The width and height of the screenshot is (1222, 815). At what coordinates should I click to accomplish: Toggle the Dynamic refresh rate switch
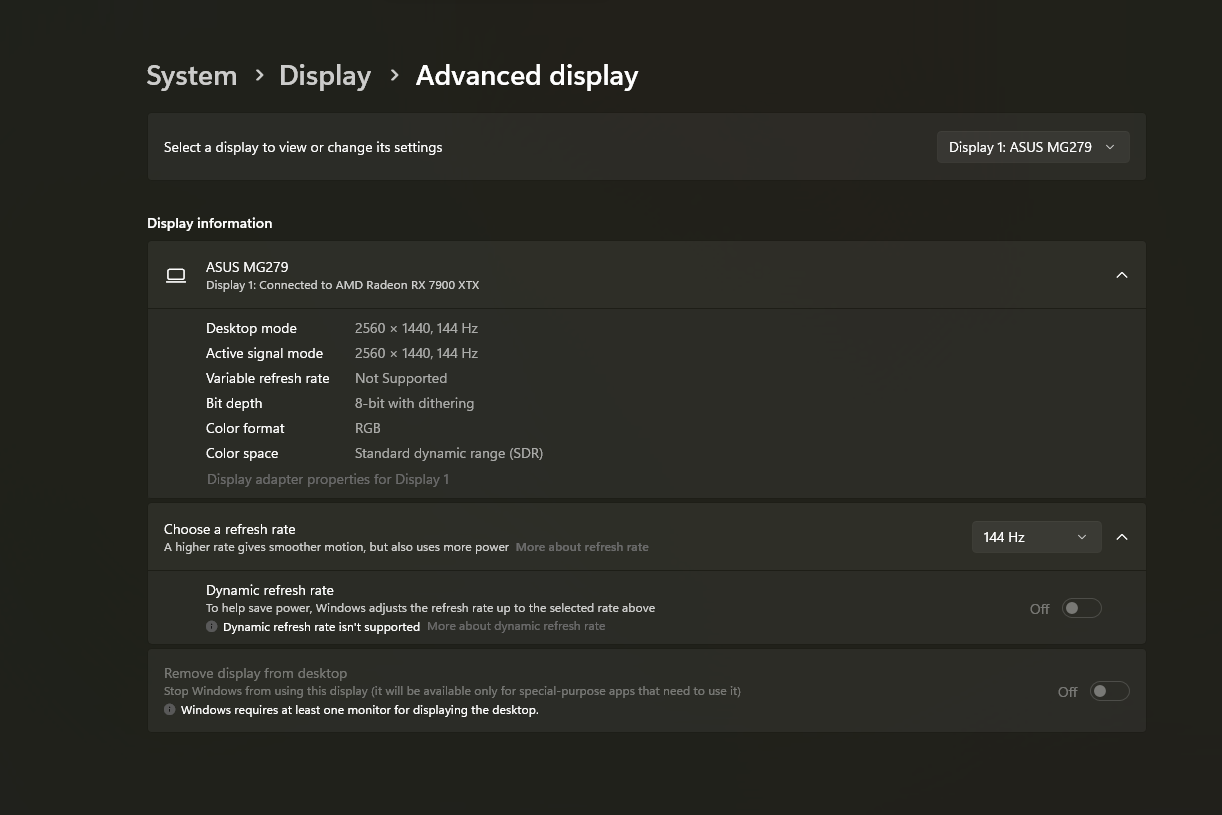(1081, 608)
